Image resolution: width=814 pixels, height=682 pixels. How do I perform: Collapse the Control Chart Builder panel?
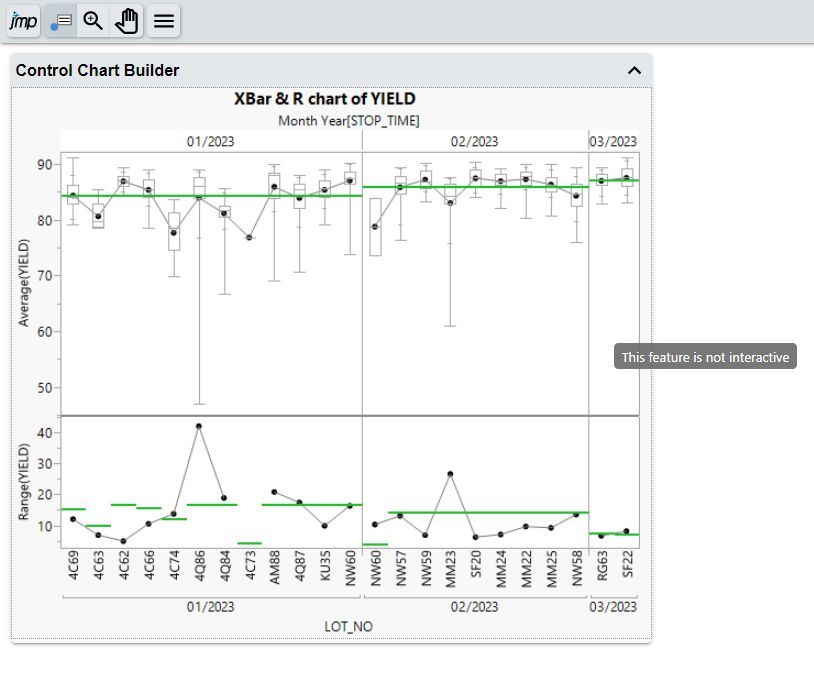tap(633, 70)
